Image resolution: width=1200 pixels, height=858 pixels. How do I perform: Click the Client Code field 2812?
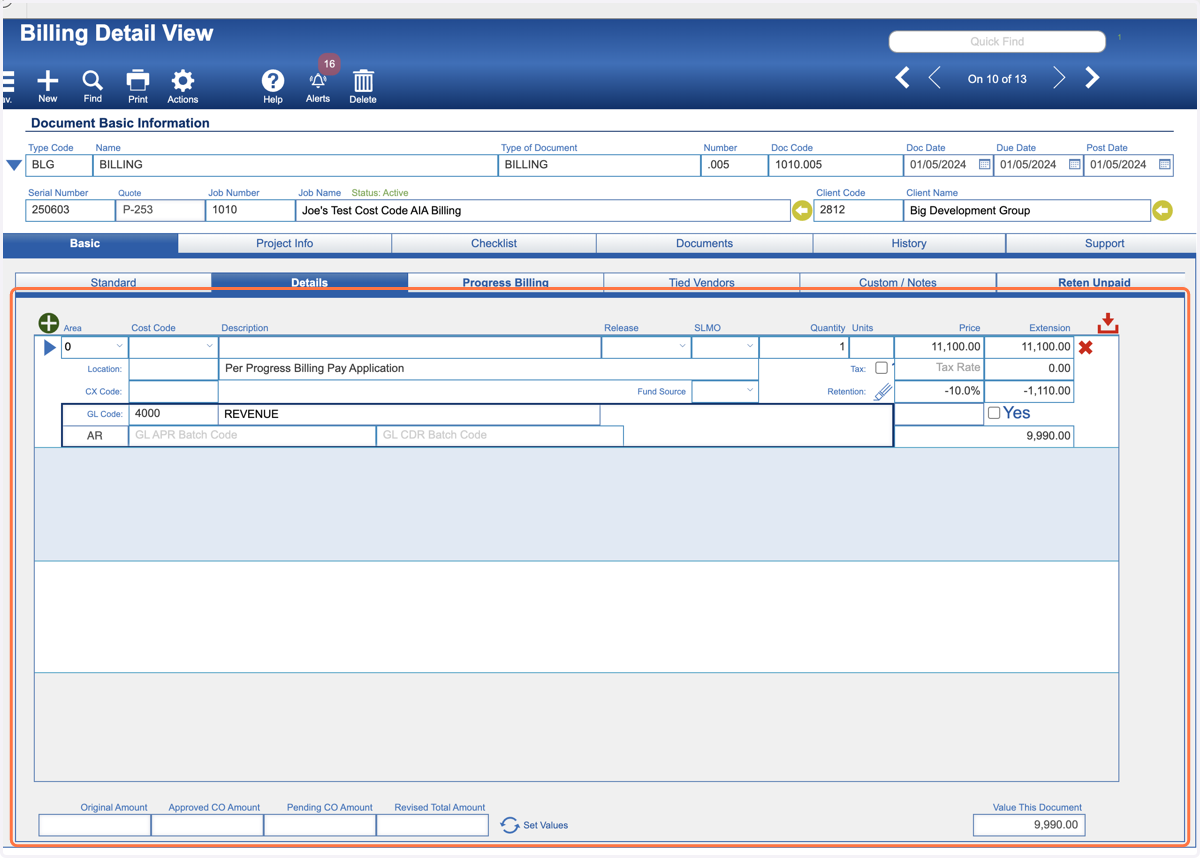point(858,211)
